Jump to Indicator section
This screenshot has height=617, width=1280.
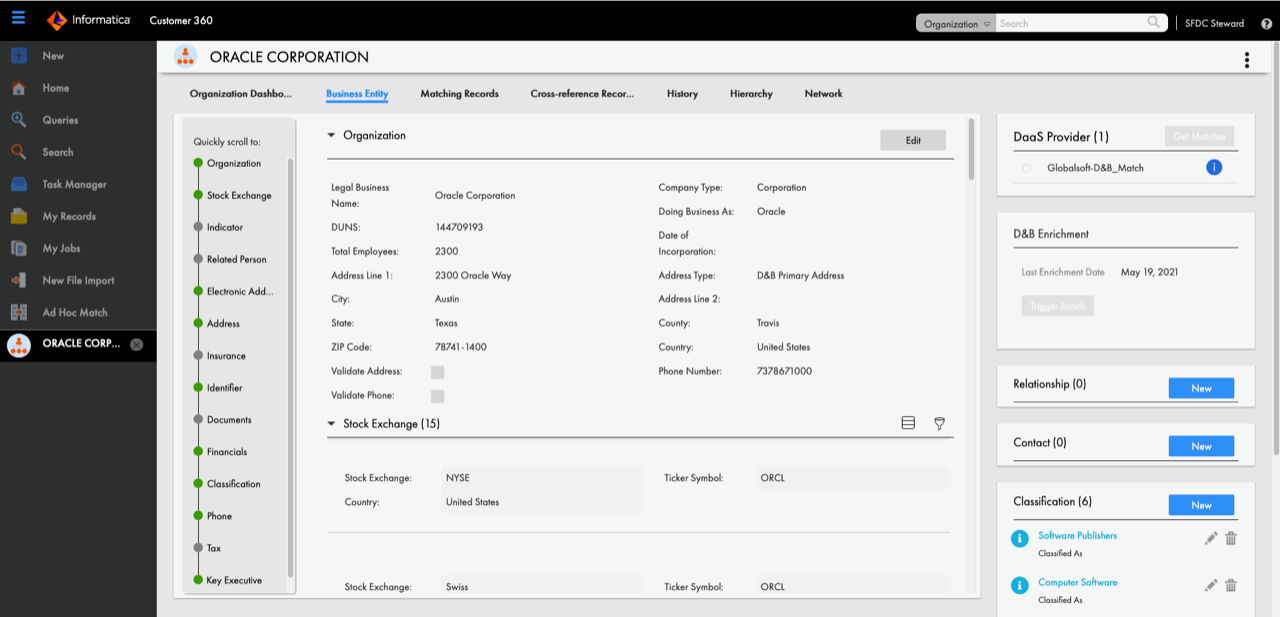[225, 228]
